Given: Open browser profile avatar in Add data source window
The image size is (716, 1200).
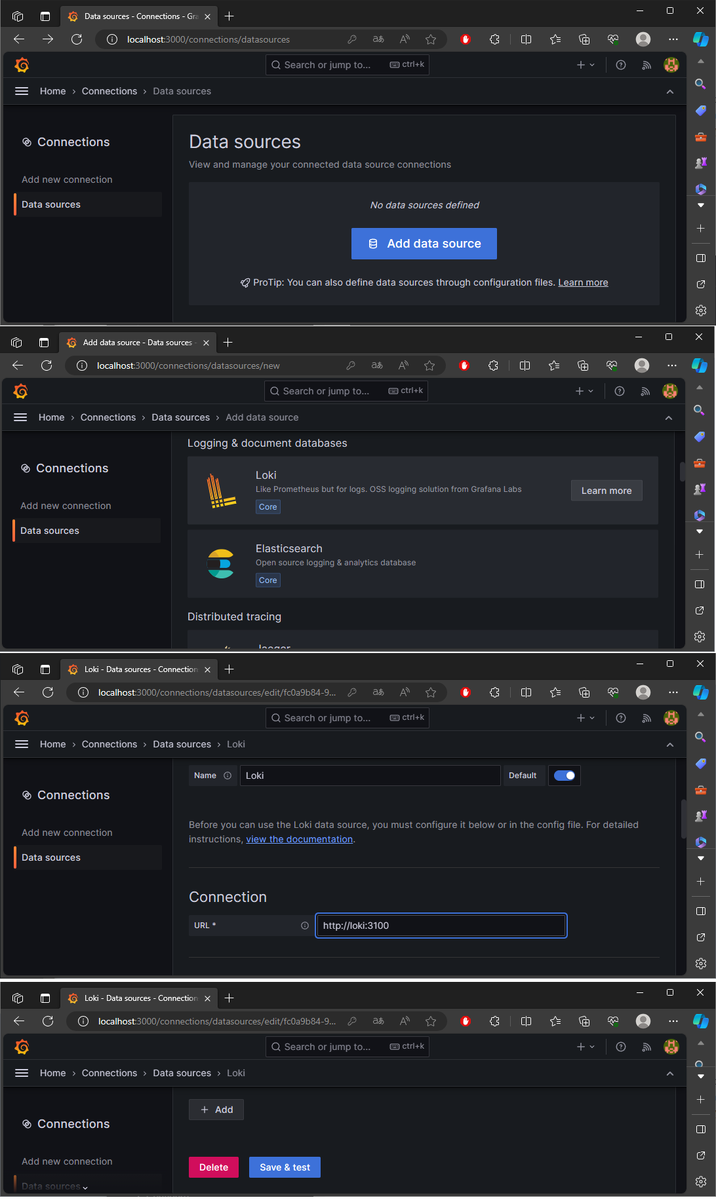Looking at the screenshot, I should [642, 365].
